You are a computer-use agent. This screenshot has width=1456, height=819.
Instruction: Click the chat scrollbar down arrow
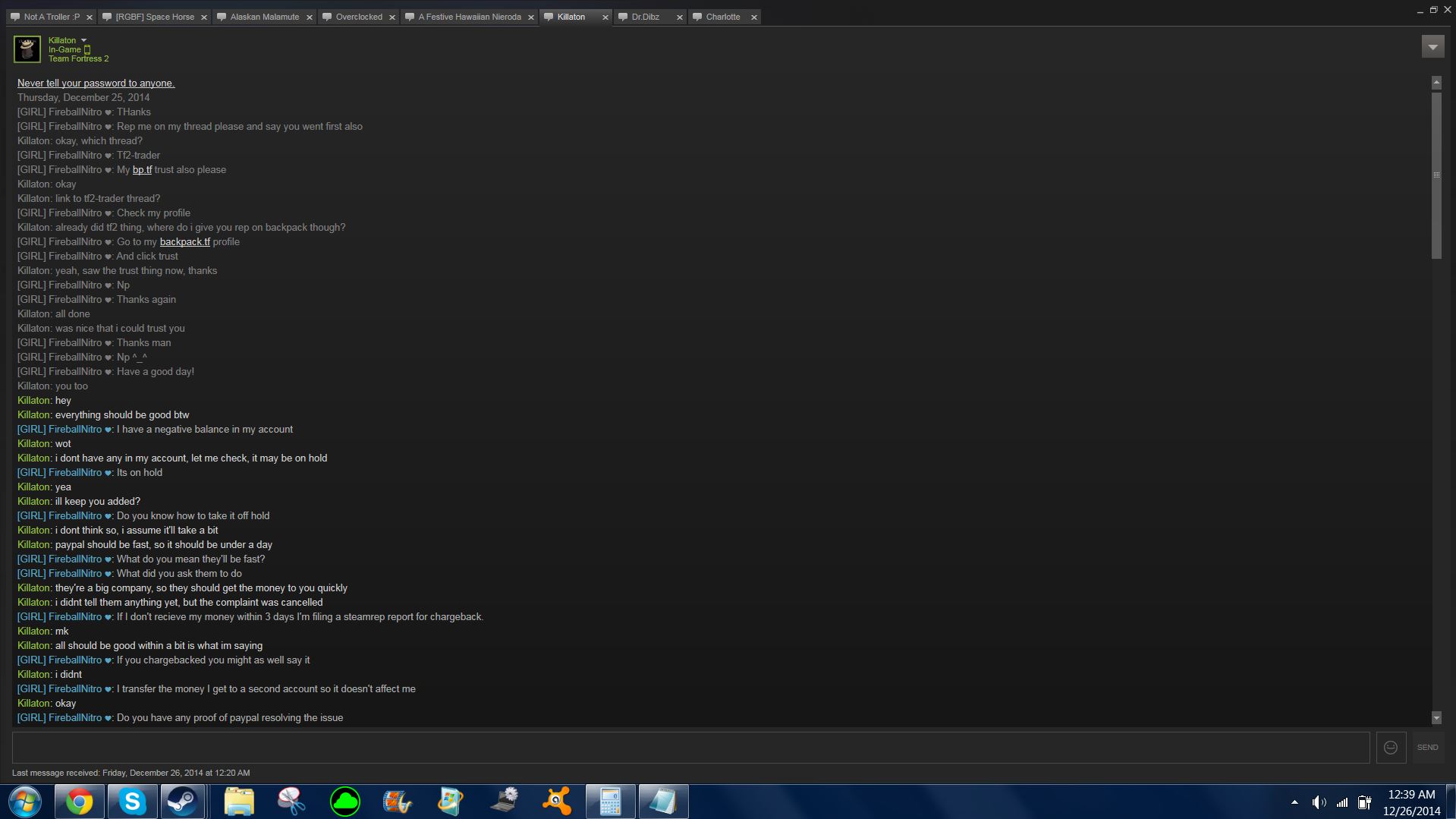pos(1436,718)
